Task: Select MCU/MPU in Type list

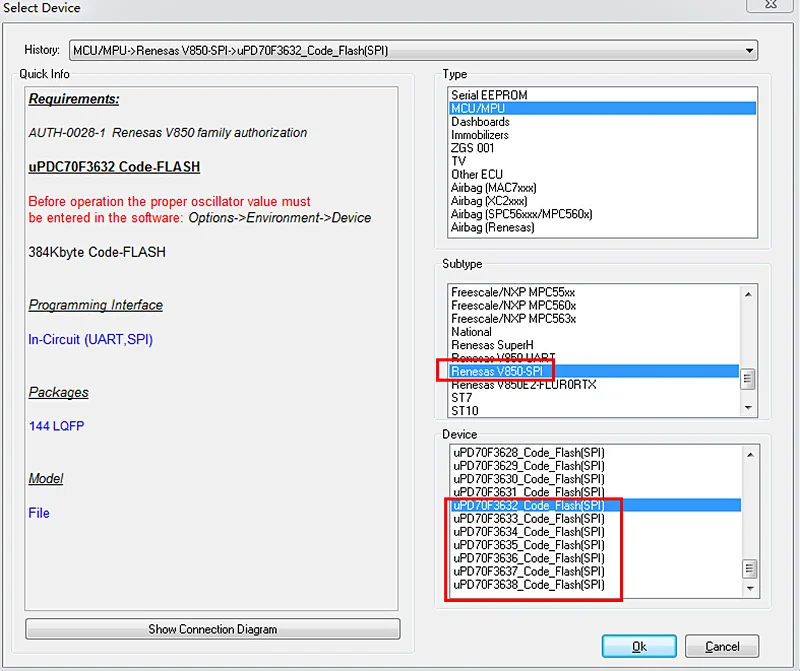Action: pos(602,108)
